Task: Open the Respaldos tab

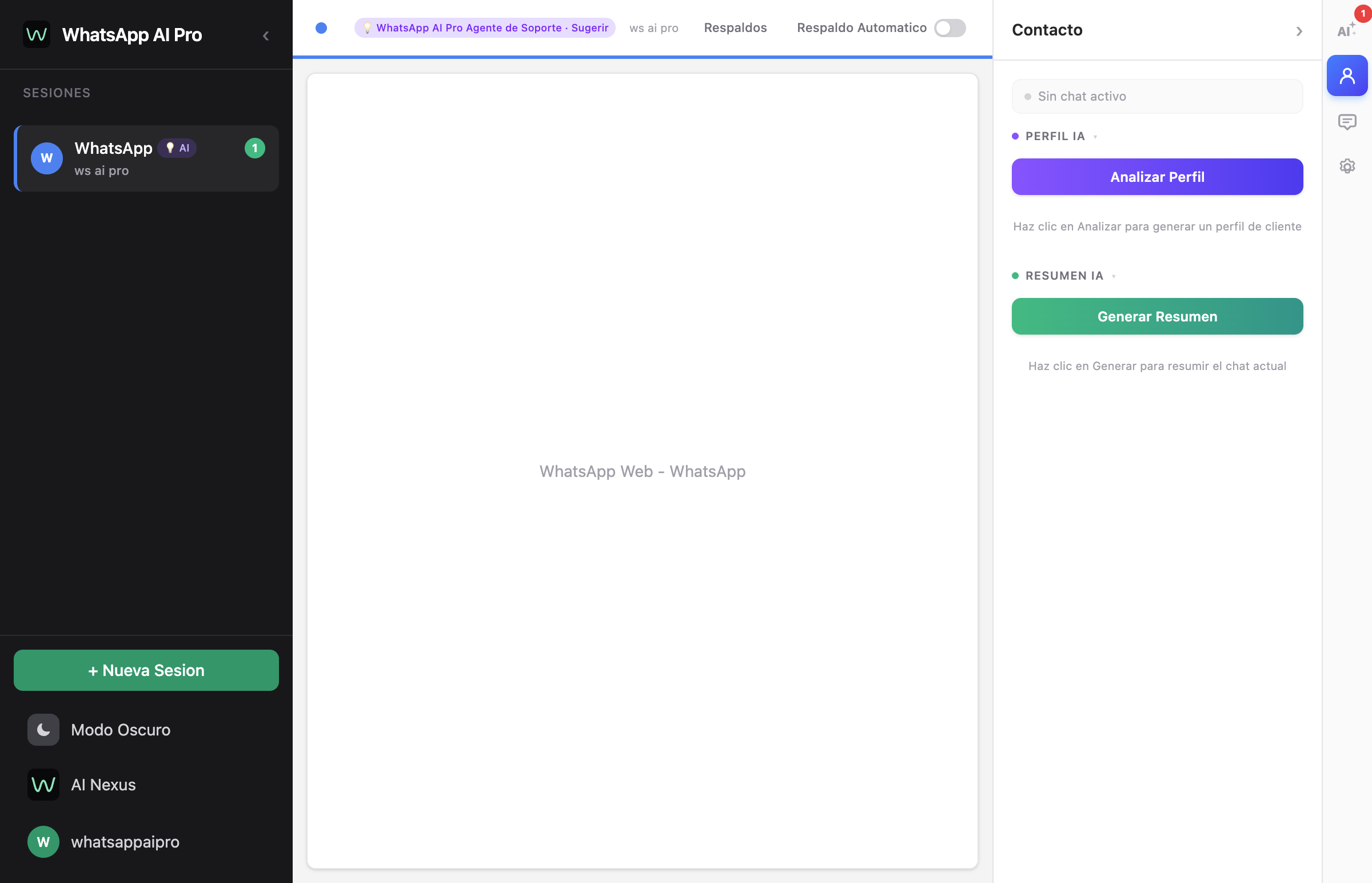Action: pyautogui.click(x=735, y=28)
